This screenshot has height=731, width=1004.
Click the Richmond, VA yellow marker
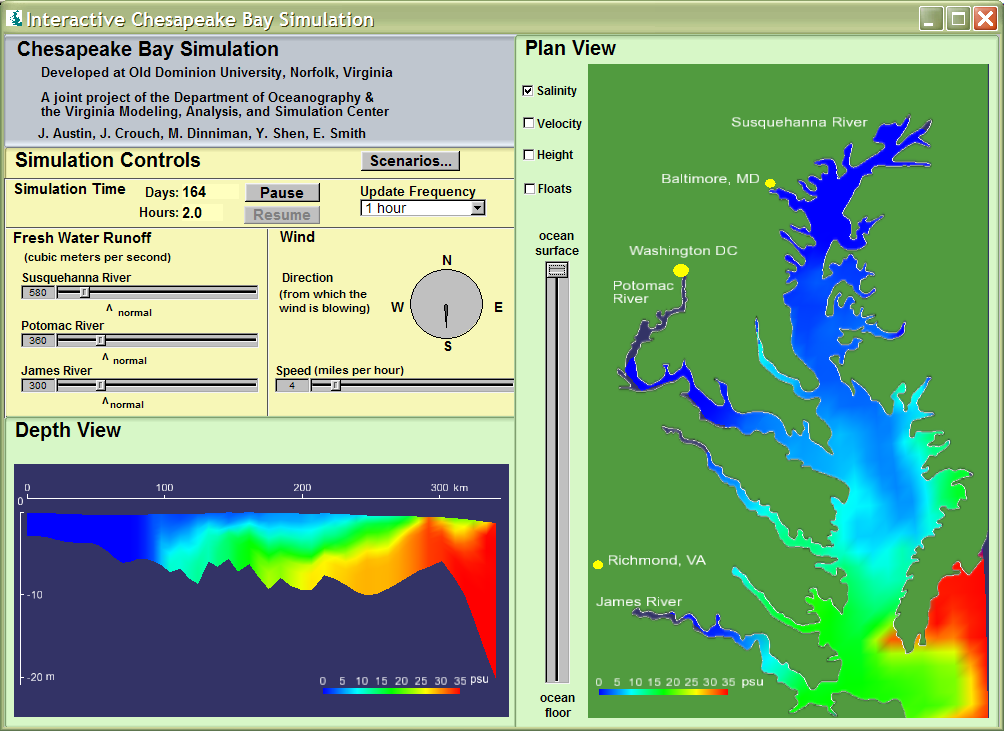tap(598, 564)
